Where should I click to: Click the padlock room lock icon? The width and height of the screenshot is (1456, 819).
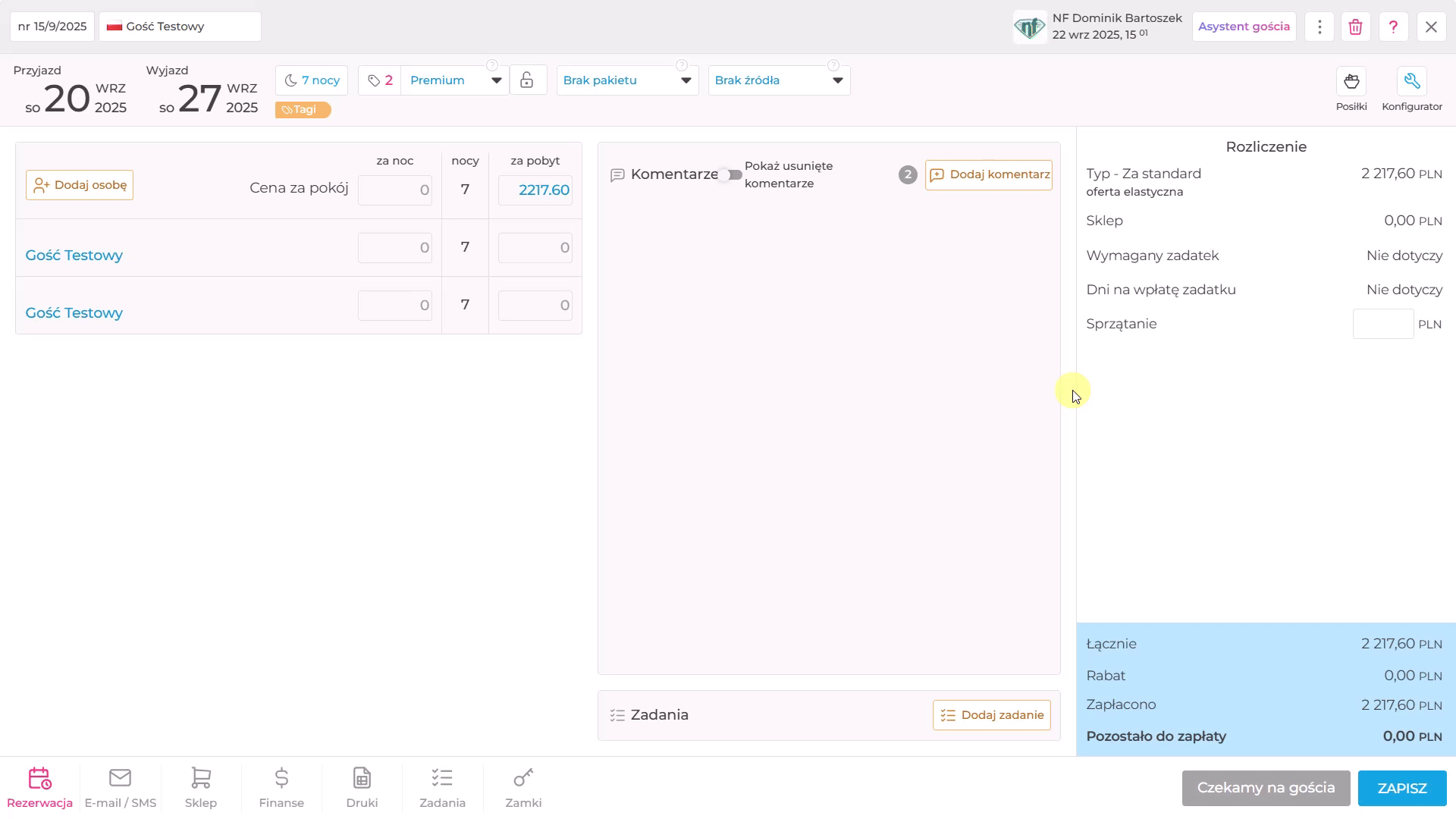tap(527, 80)
